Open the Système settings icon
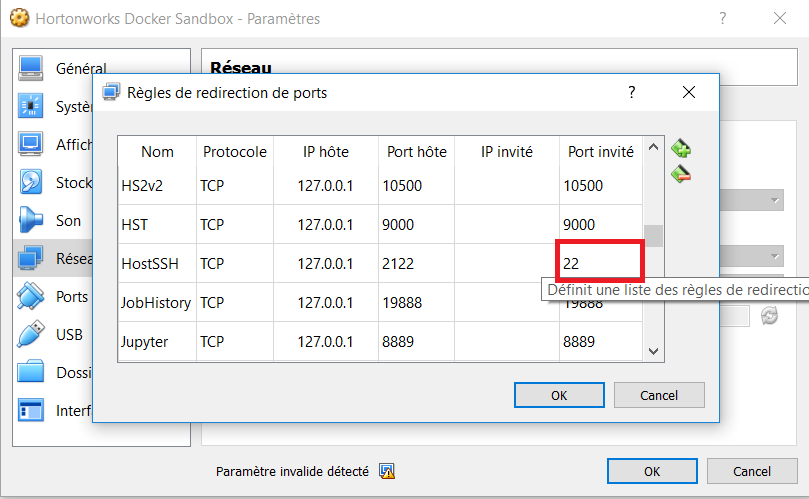This screenshot has height=499, width=809. pos(30,106)
